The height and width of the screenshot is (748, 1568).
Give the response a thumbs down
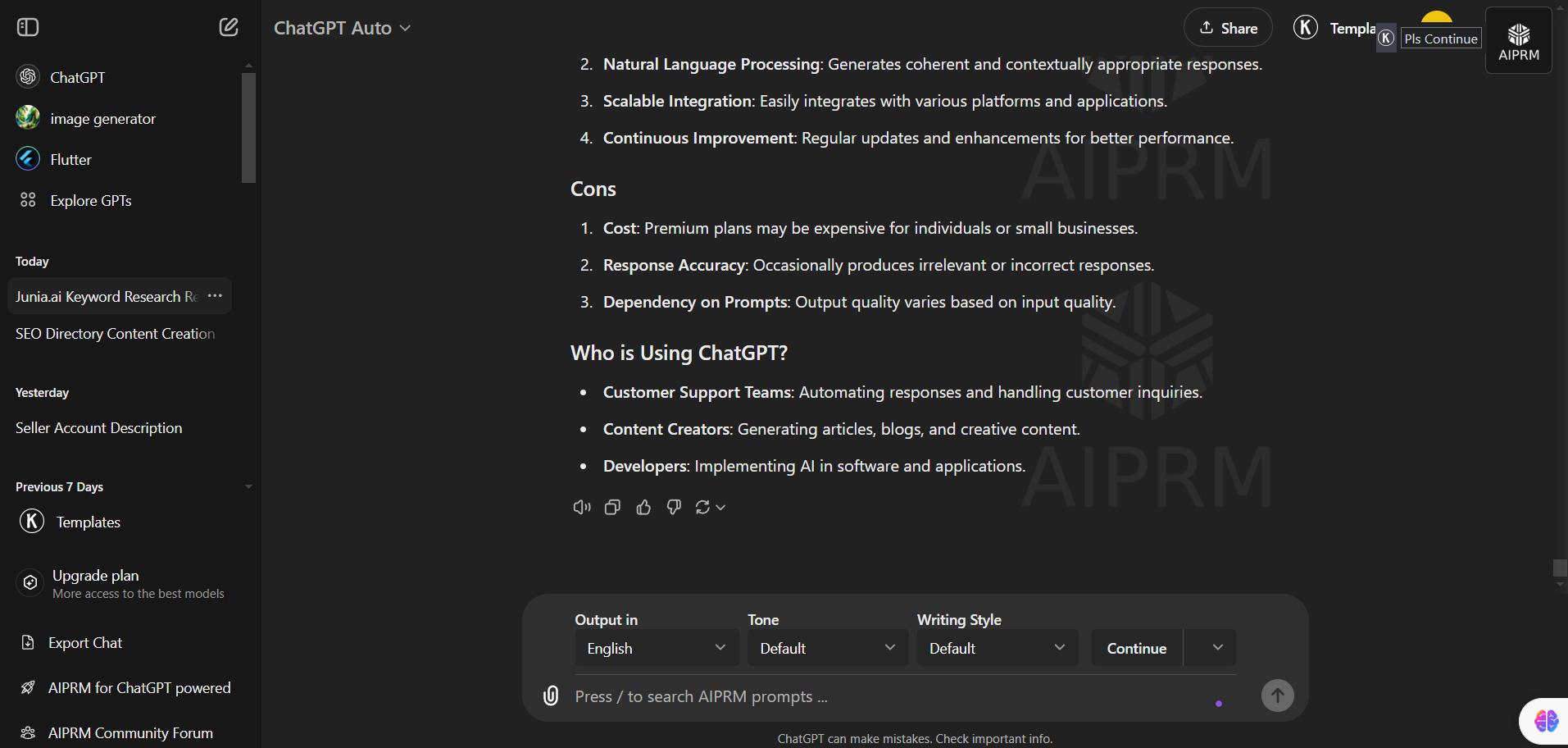(x=674, y=507)
